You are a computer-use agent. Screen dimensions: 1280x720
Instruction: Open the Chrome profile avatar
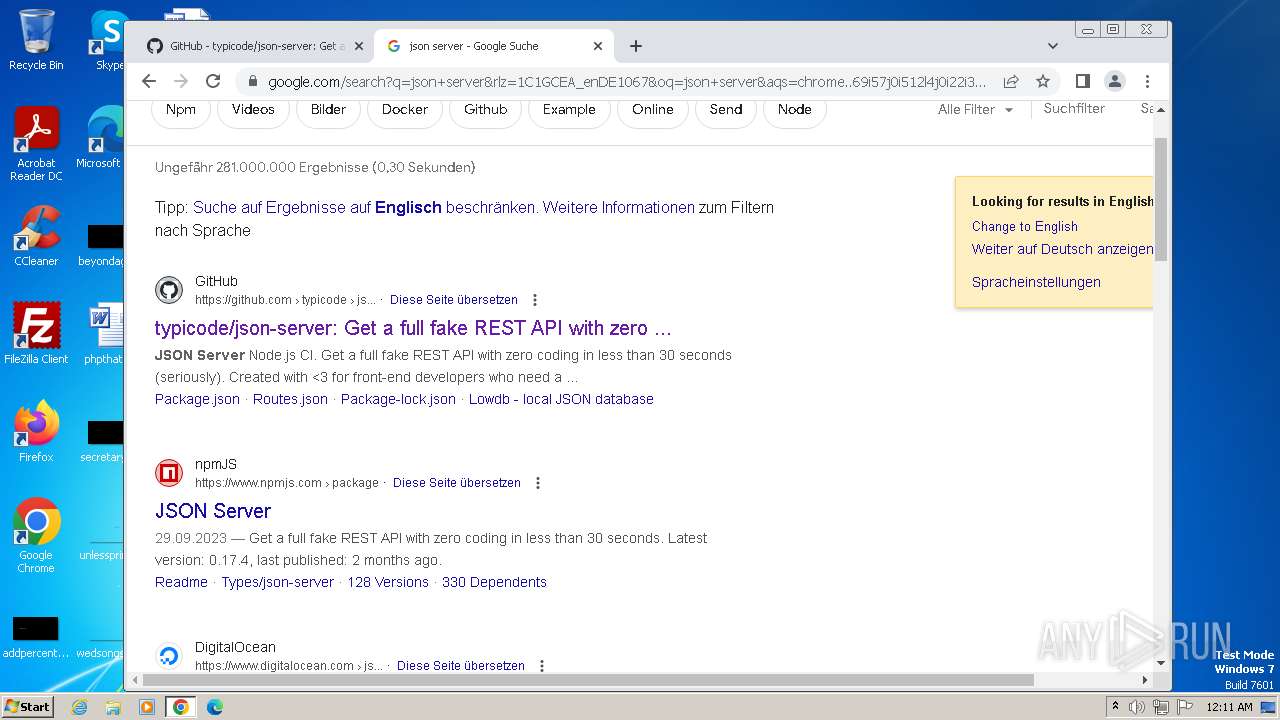coord(1115,81)
